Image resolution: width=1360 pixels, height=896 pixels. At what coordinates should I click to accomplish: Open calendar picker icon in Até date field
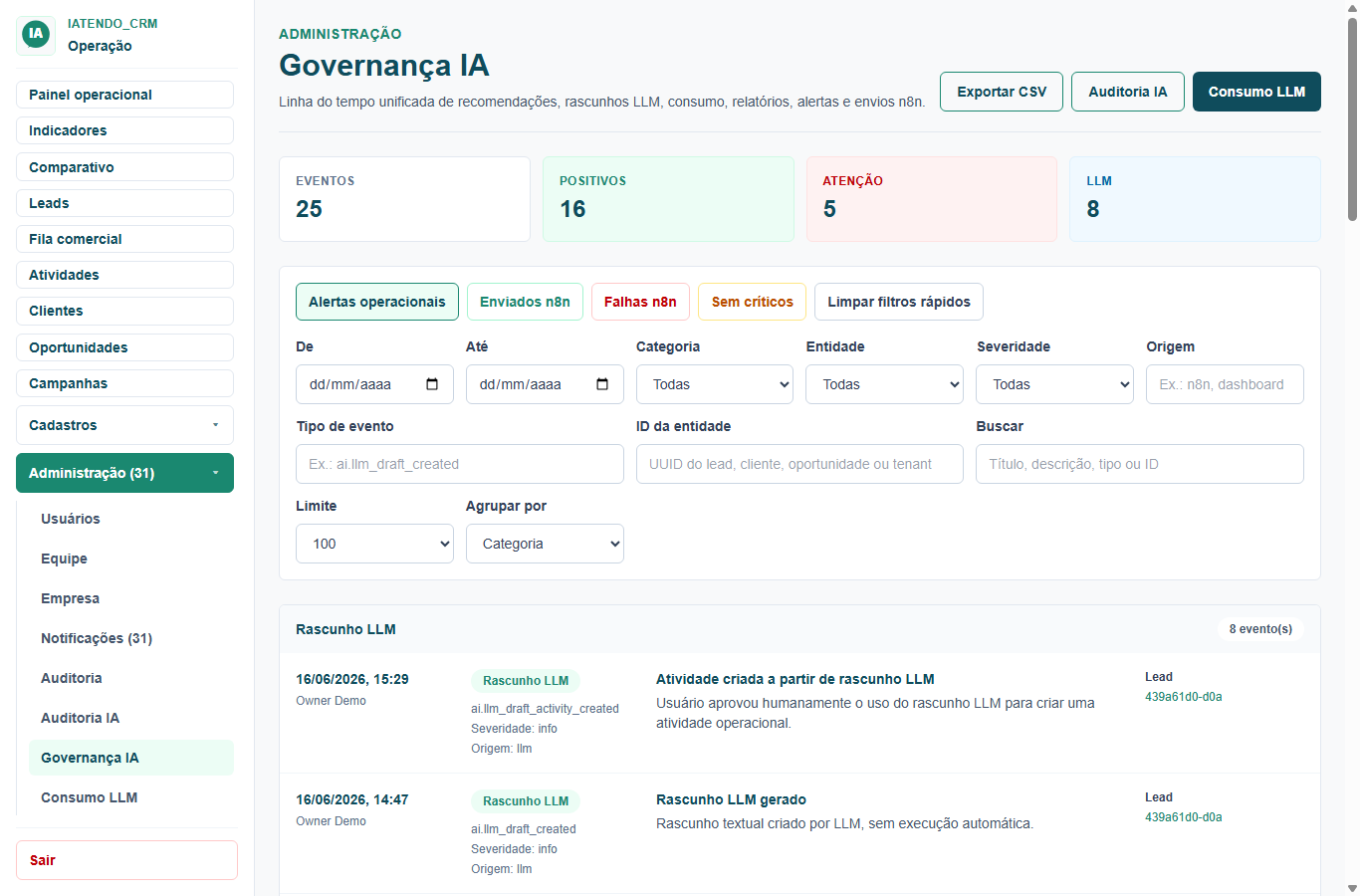(x=602, y=384)
